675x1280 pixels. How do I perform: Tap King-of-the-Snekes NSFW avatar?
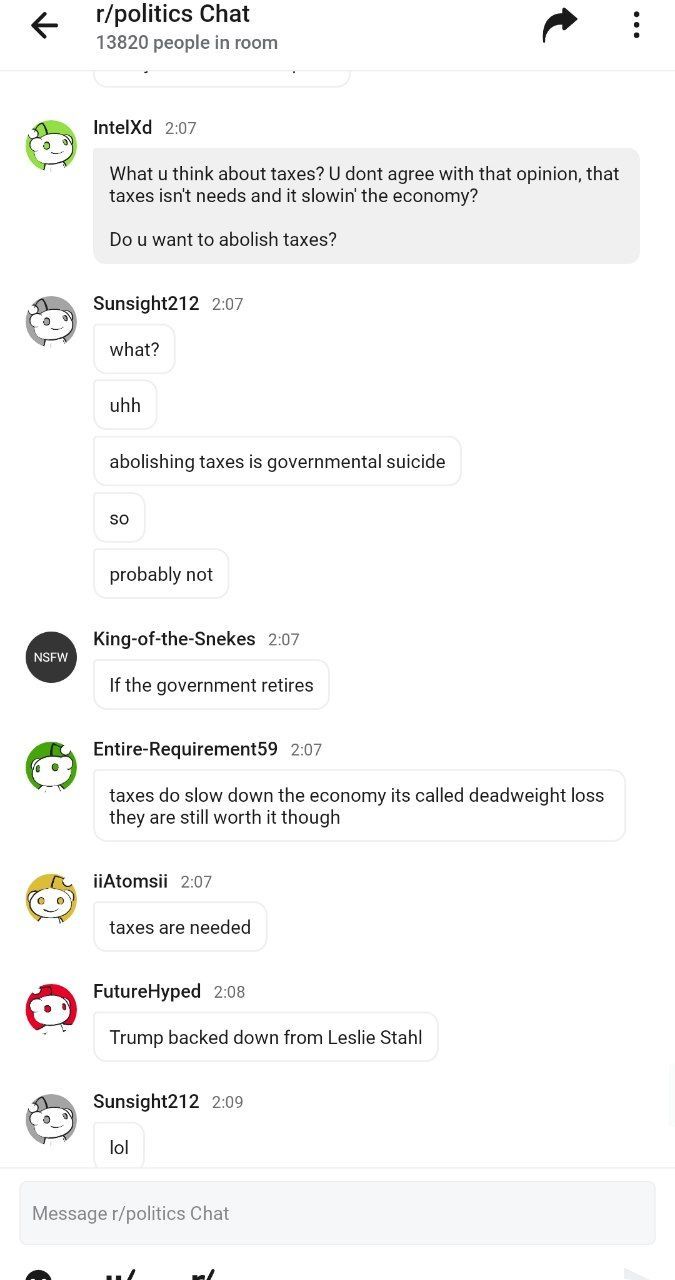[51, 657]
